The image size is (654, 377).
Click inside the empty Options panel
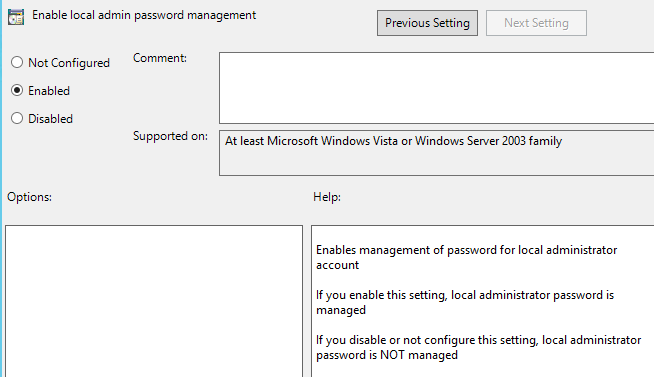click(x=154, y=301)
